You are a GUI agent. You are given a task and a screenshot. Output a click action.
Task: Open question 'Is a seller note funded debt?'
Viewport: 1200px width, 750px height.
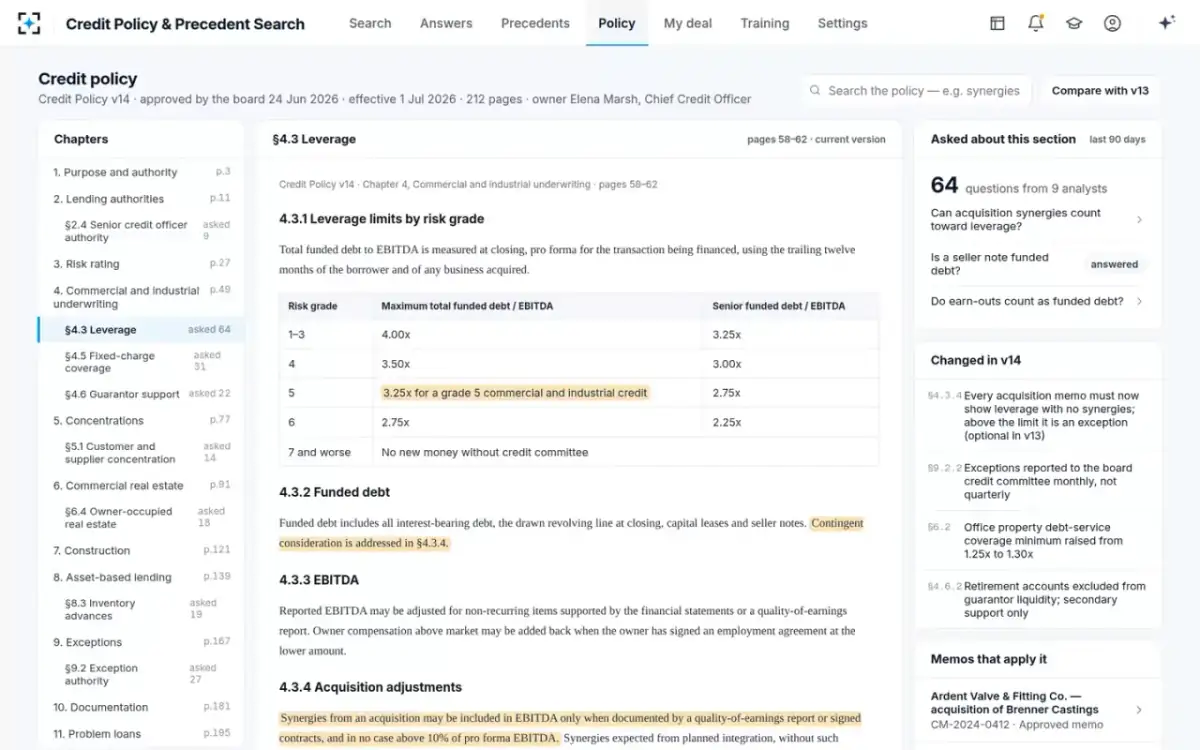tap(1038, 264)
